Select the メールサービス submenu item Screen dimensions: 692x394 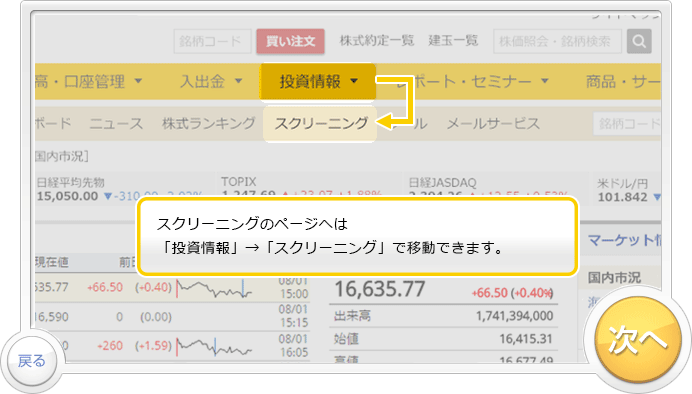pyautogui.click(x=493, y=124)
